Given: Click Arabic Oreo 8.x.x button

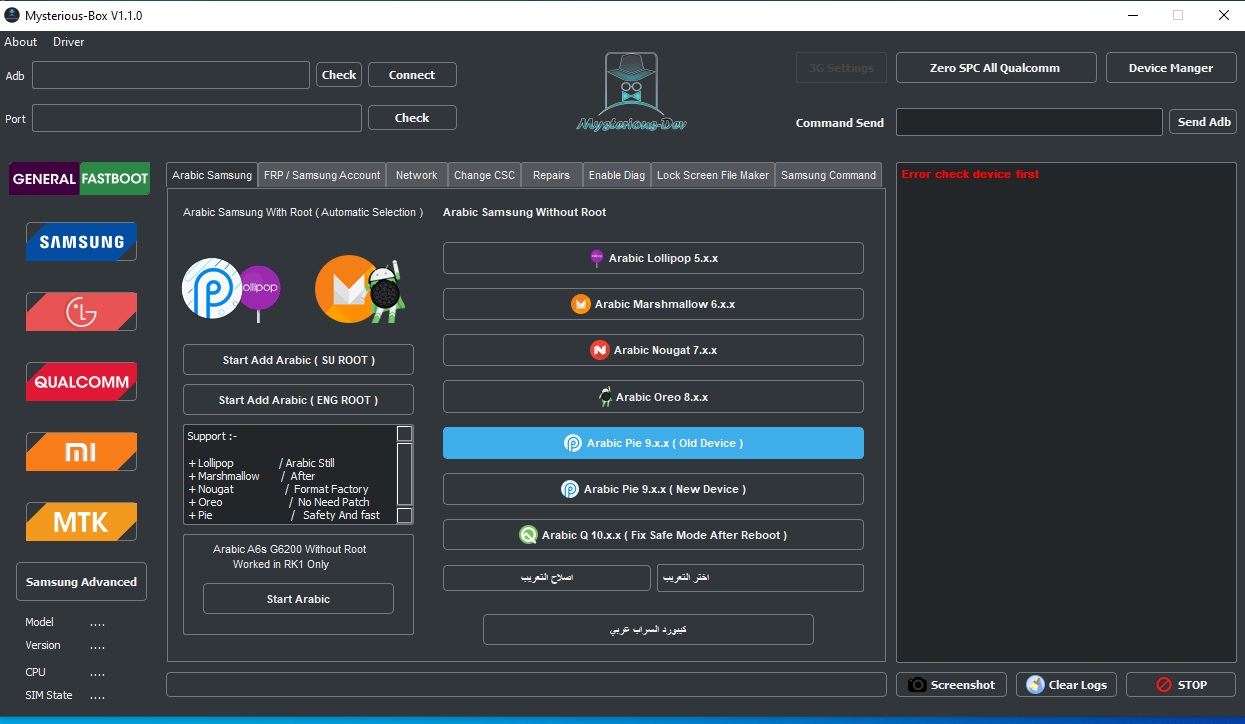Looking at the screenshot, I should pyautogui.click(x=653, y=397).
